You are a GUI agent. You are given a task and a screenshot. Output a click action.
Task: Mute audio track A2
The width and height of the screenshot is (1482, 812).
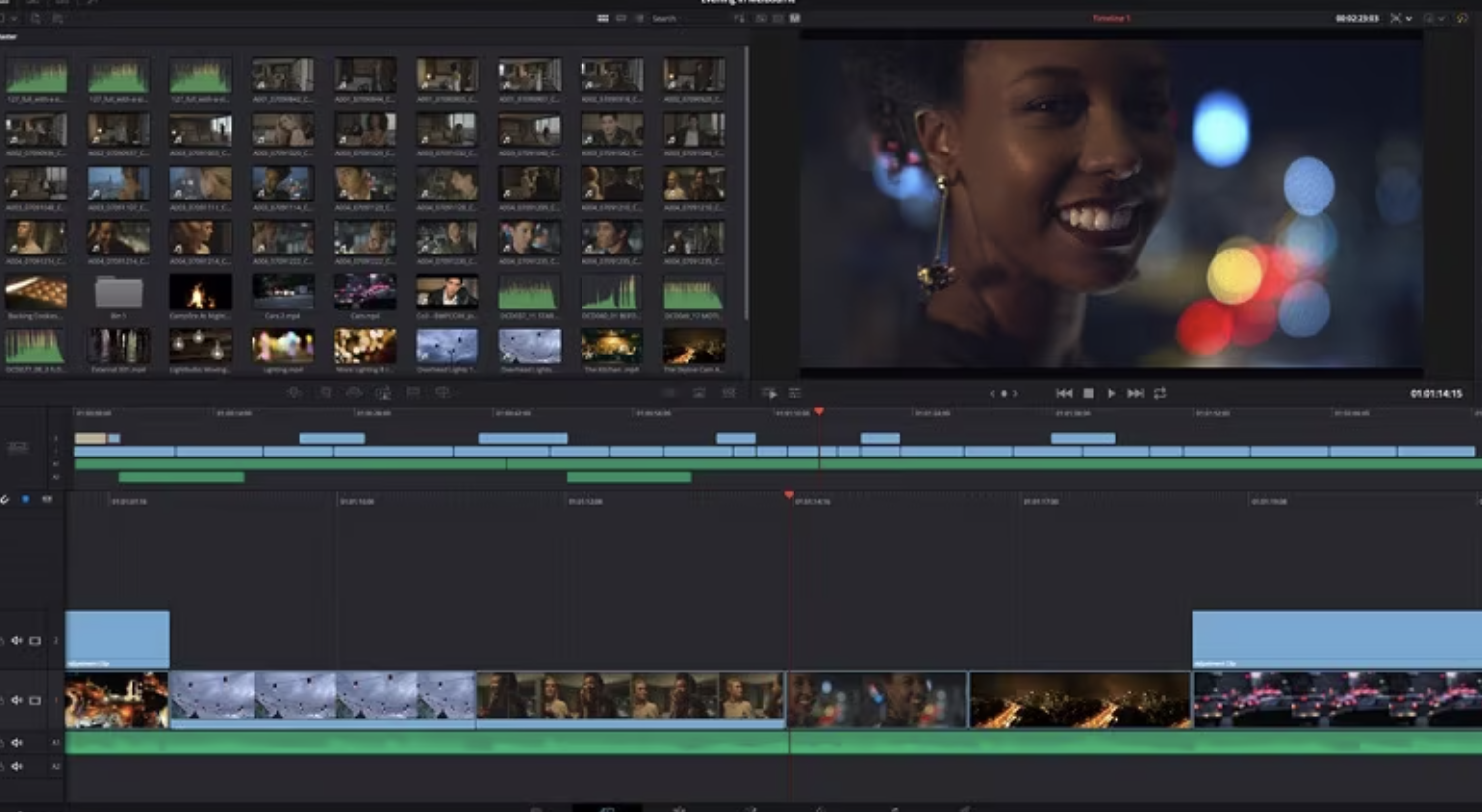coord(16,766)
